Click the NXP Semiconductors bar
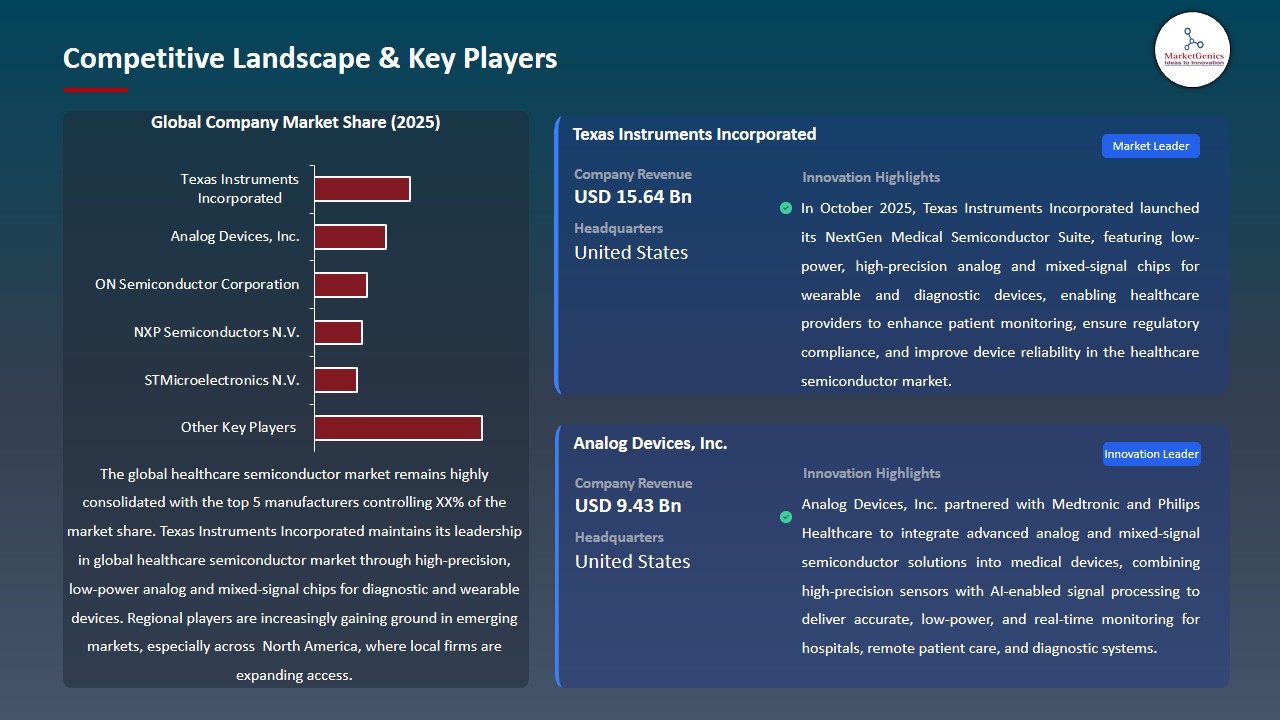Image resolution: width=1280 pixels, height=720 pixels. pyautogui.click(x=338, y=331)
